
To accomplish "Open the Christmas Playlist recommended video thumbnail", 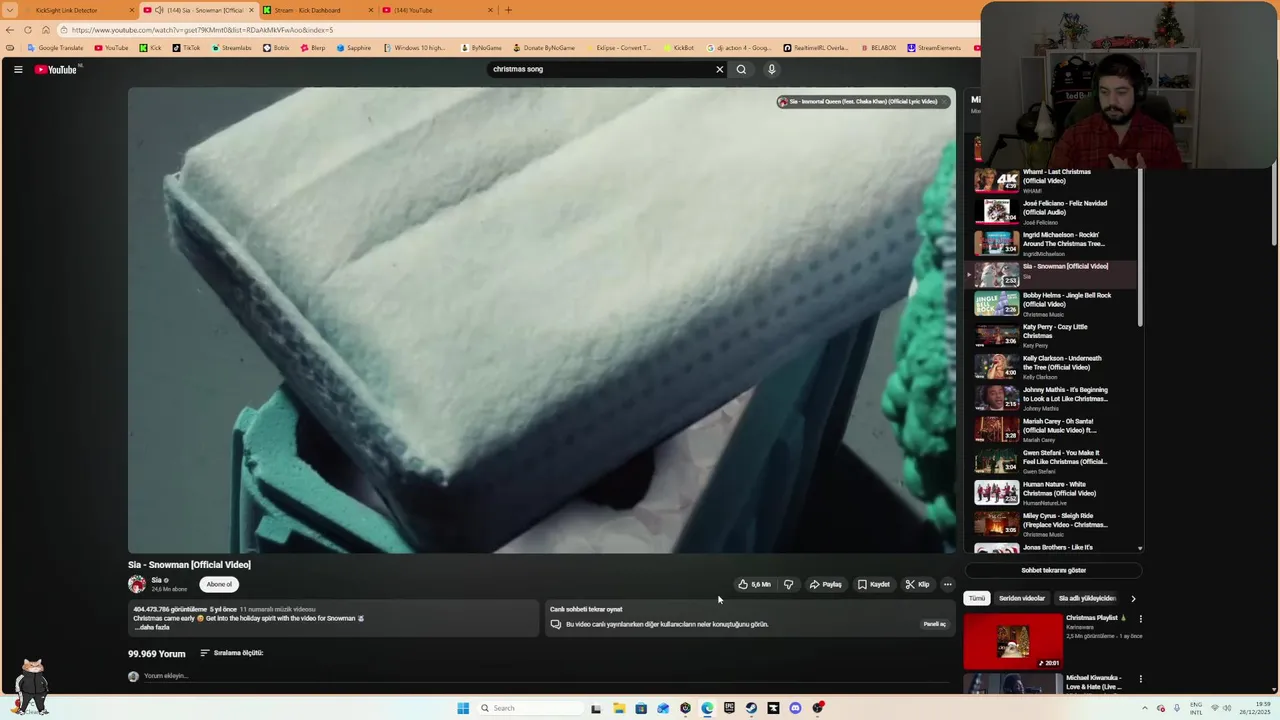I will tap(1013, 641).
